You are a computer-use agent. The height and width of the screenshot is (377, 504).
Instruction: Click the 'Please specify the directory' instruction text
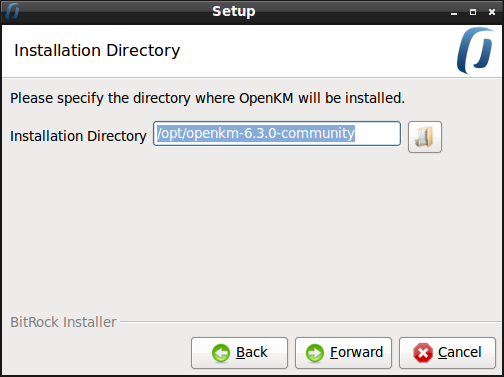207,98
